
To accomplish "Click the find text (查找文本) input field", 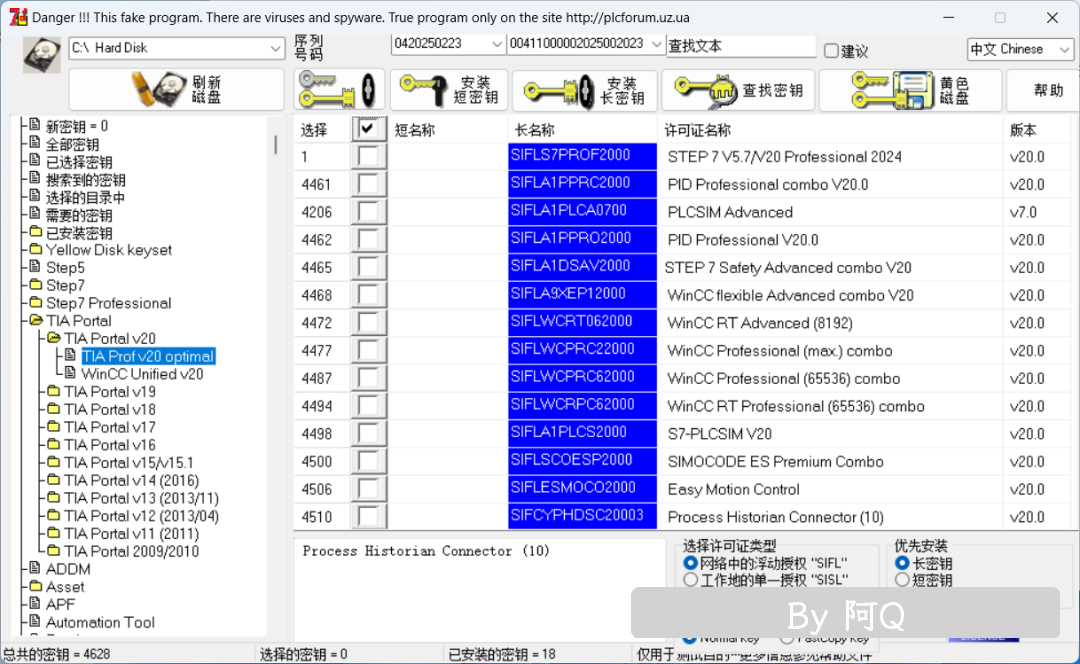I will pyautogui.click(x=741, y=46).
